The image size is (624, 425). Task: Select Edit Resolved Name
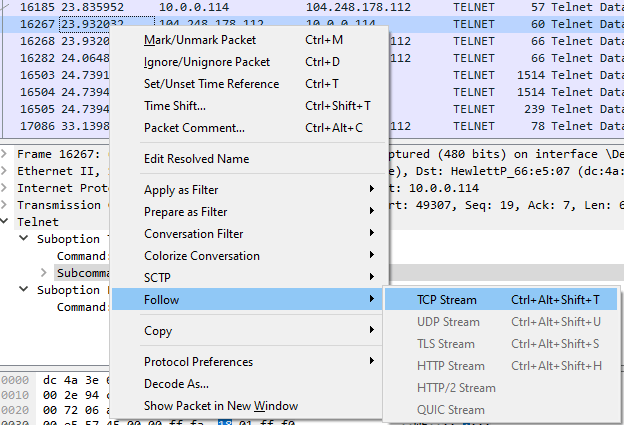(196, 159)
